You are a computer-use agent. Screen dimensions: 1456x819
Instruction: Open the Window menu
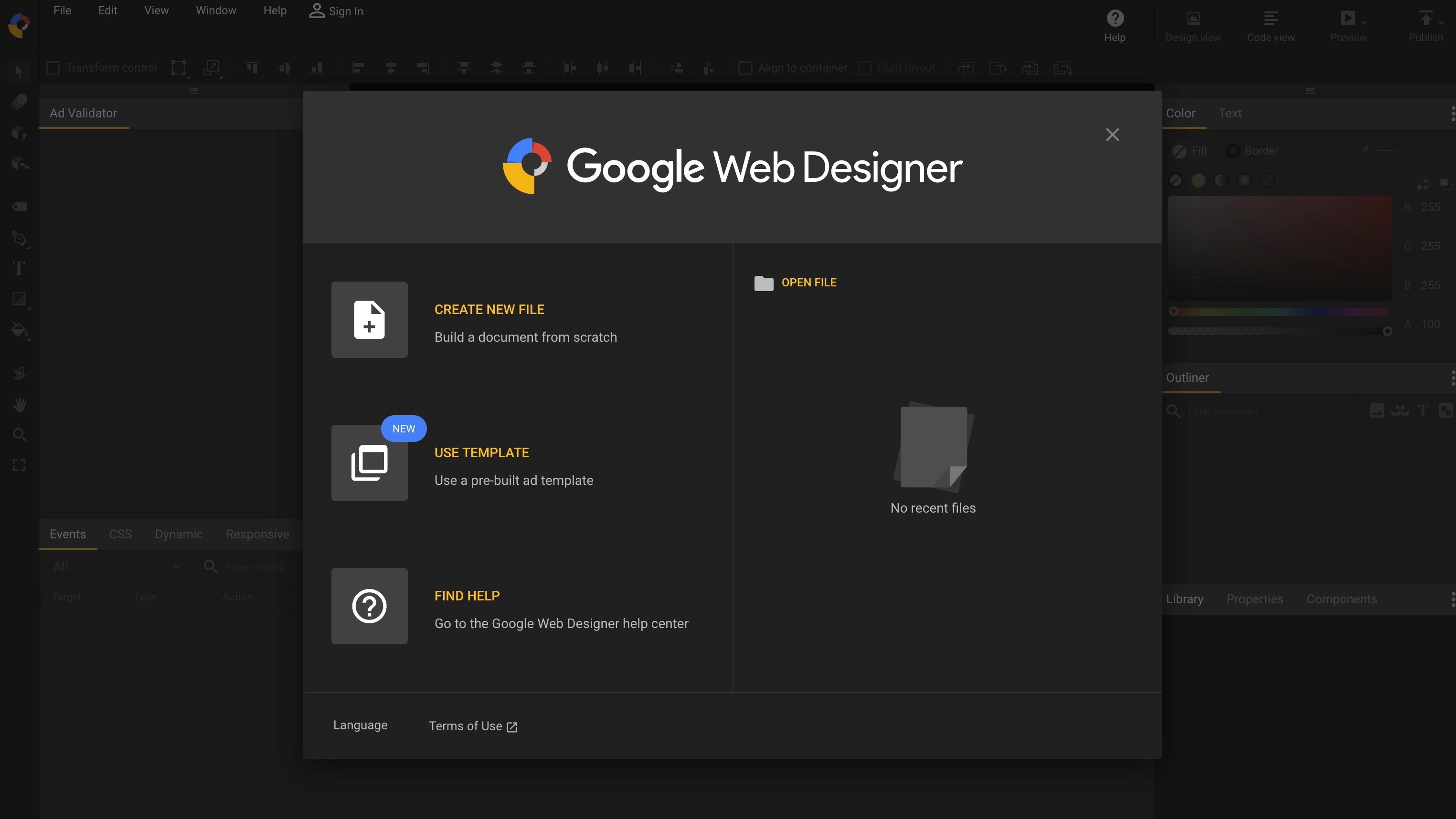tap(216, 10)
